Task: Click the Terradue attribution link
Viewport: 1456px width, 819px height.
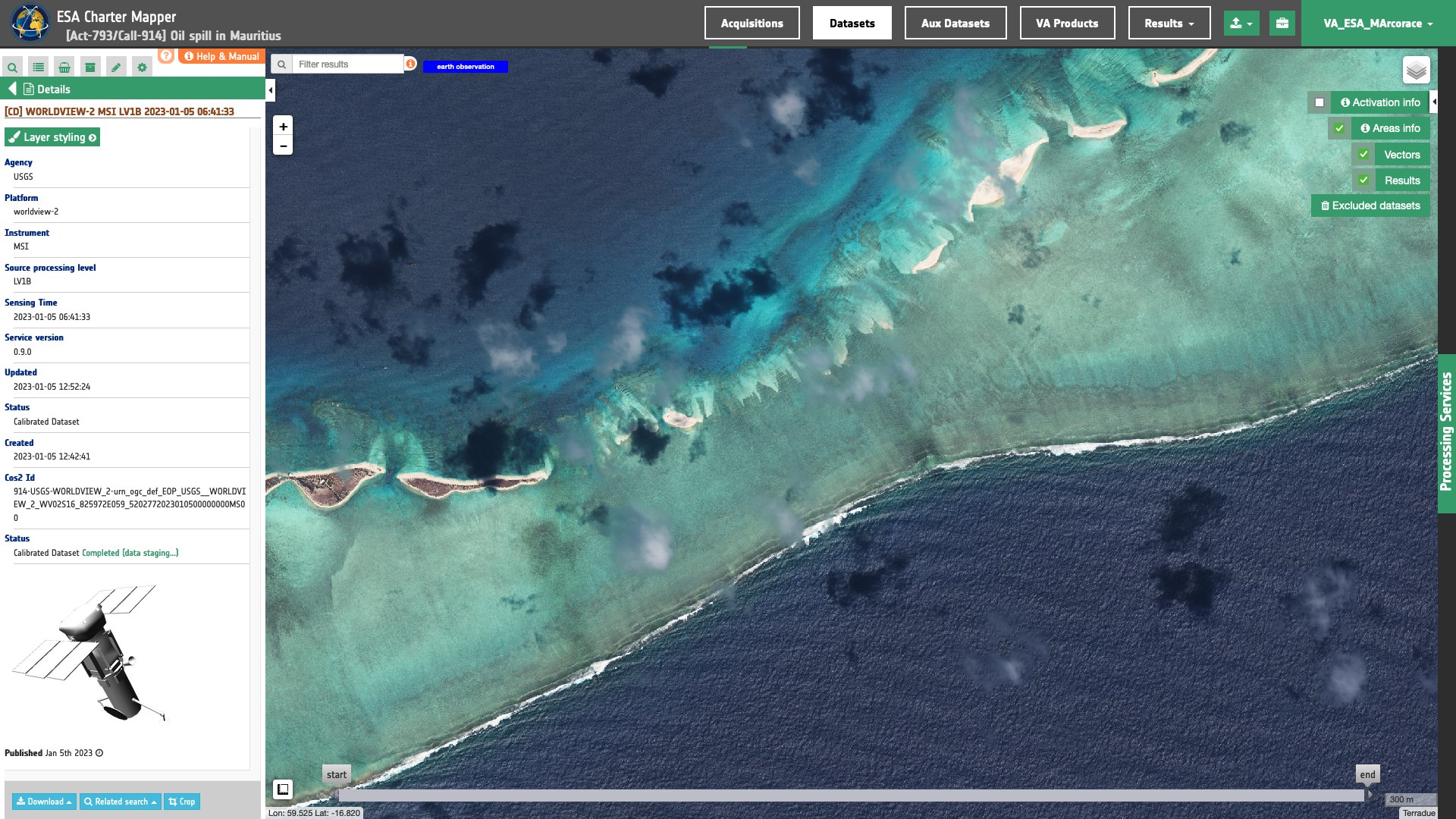Action: coord(1419,813)
